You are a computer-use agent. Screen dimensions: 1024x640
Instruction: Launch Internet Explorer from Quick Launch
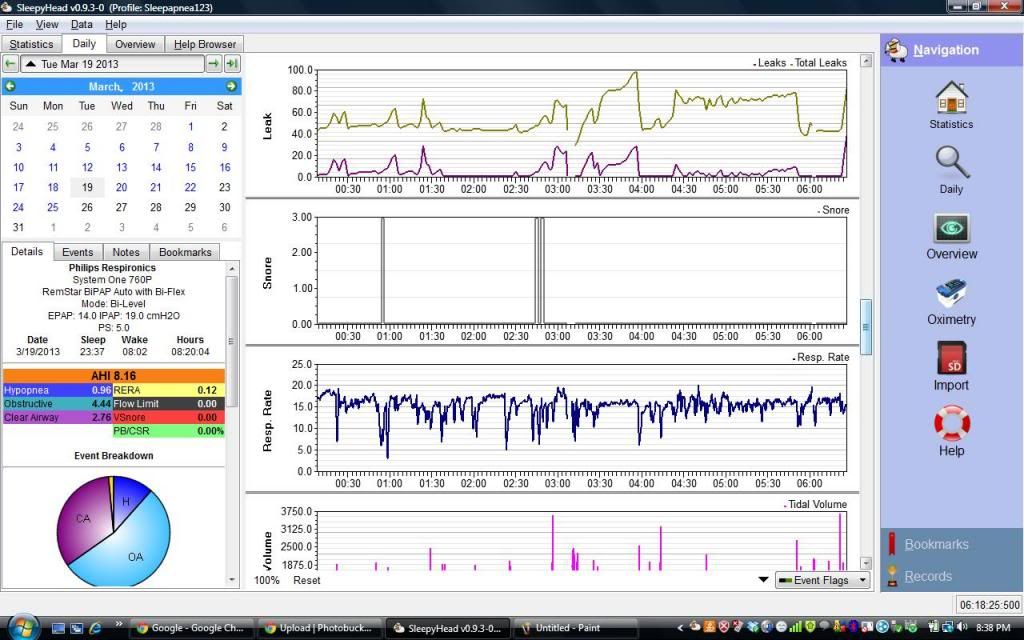tap(95, 628)
